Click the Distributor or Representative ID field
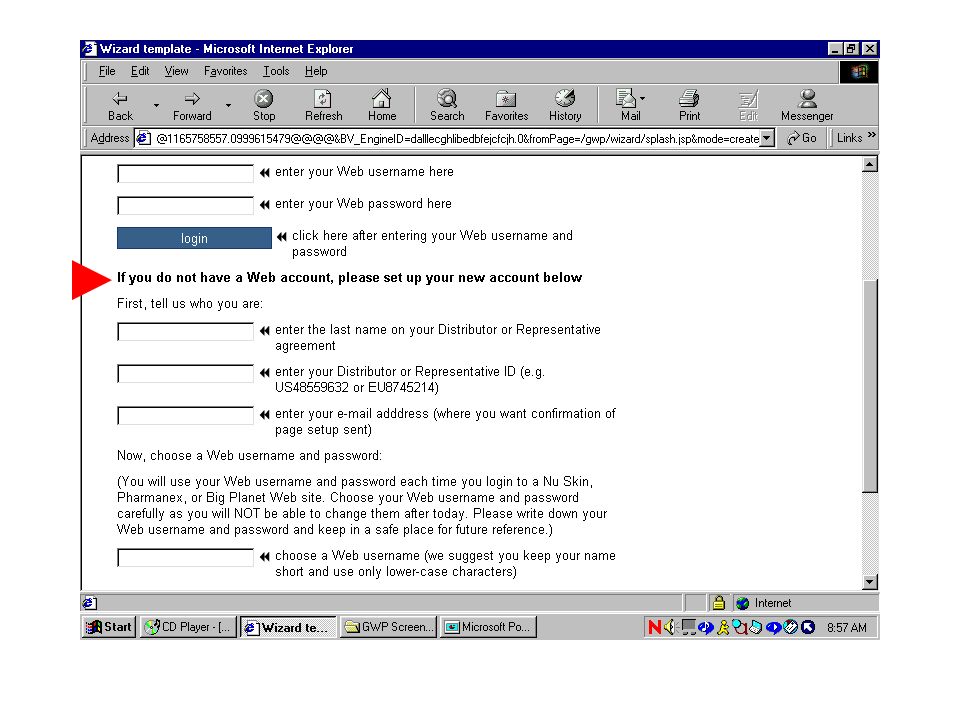The height and width of the screenshot is (720, 960). pos(185,373)
